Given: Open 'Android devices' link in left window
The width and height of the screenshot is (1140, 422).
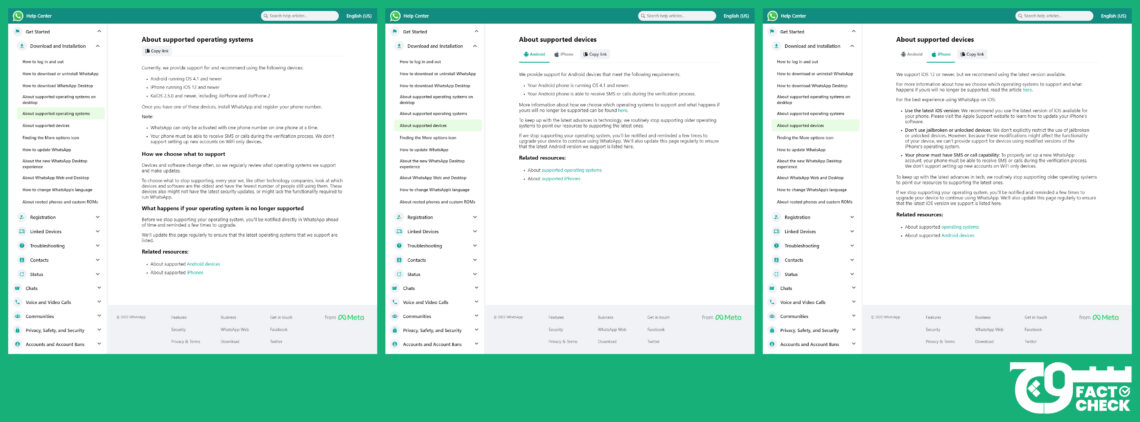Looking at the screenshot, I should pyautogui.click(x=203, y=263).
